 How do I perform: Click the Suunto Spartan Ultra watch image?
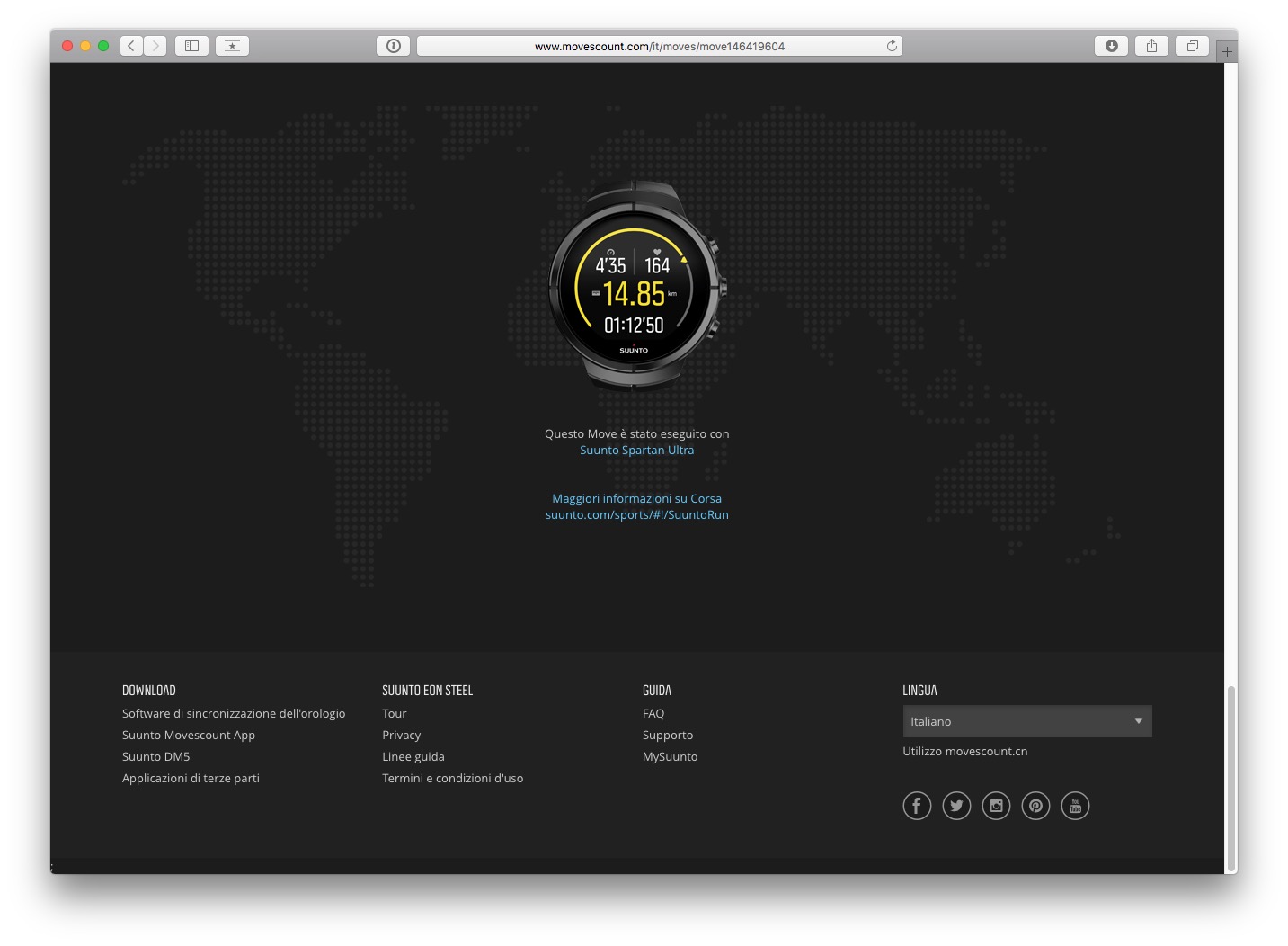coord(637,286)
